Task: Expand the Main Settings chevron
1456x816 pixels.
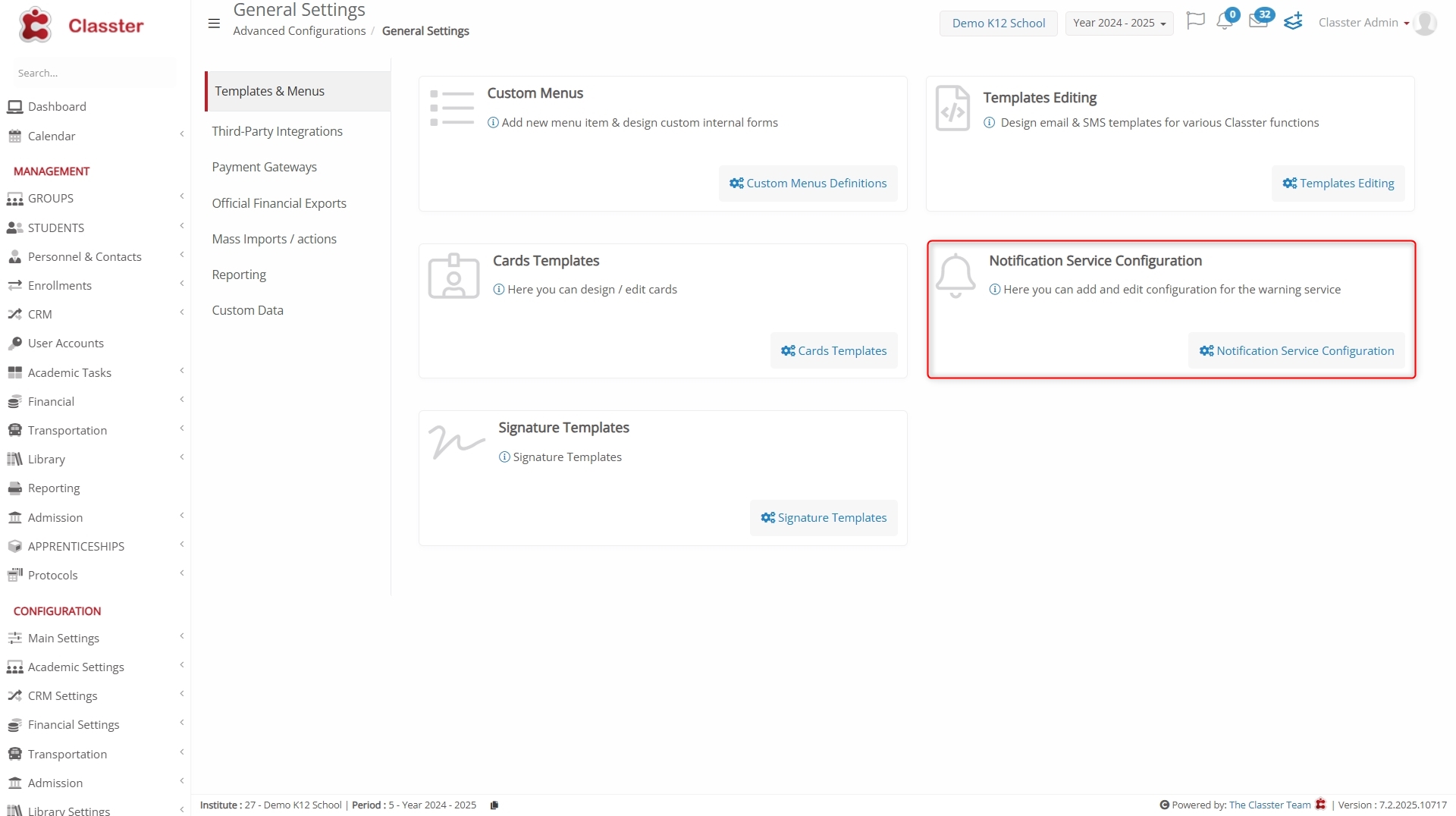Action: tap(182, 636)
